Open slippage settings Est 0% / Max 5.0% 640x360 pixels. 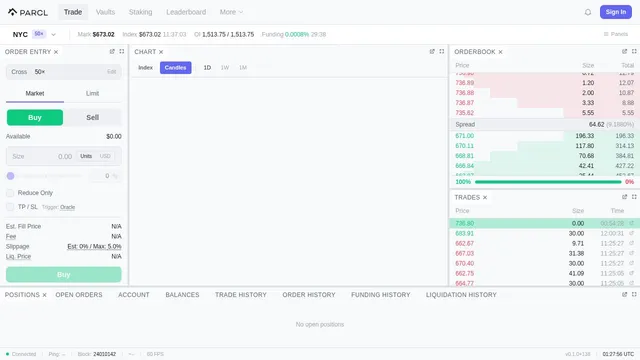[x=94, y=246]
